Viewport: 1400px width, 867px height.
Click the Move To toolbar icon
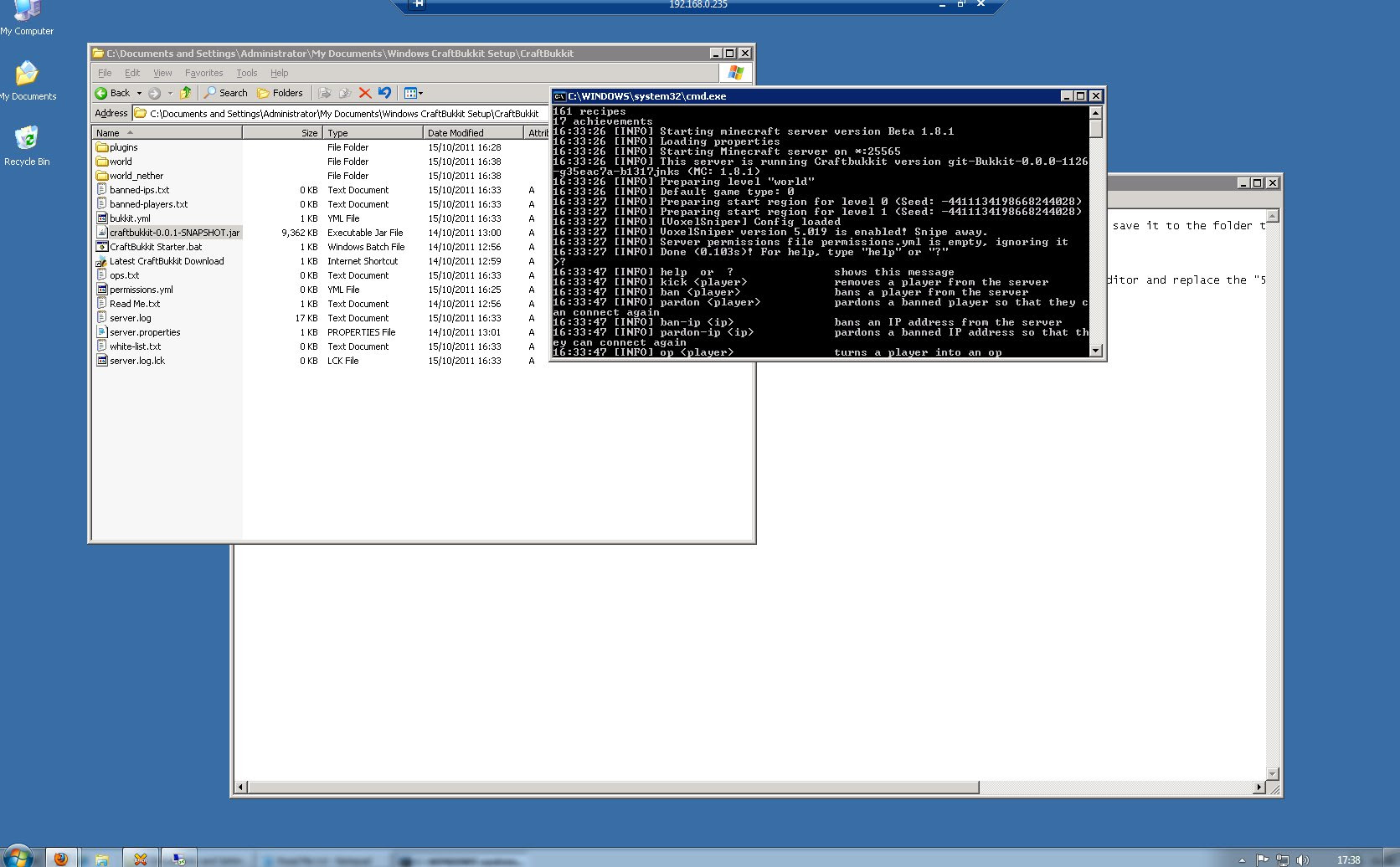(325, 93)
